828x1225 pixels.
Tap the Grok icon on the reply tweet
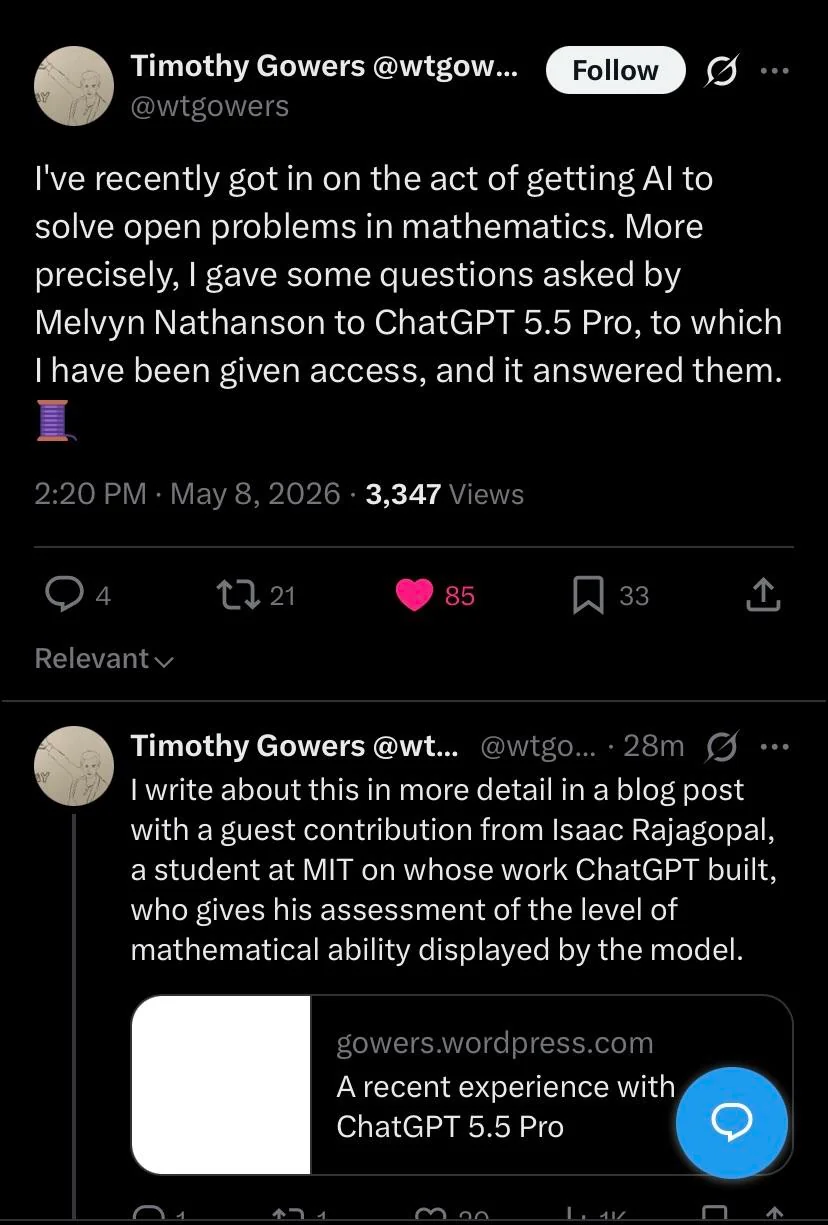coord(722,746)
